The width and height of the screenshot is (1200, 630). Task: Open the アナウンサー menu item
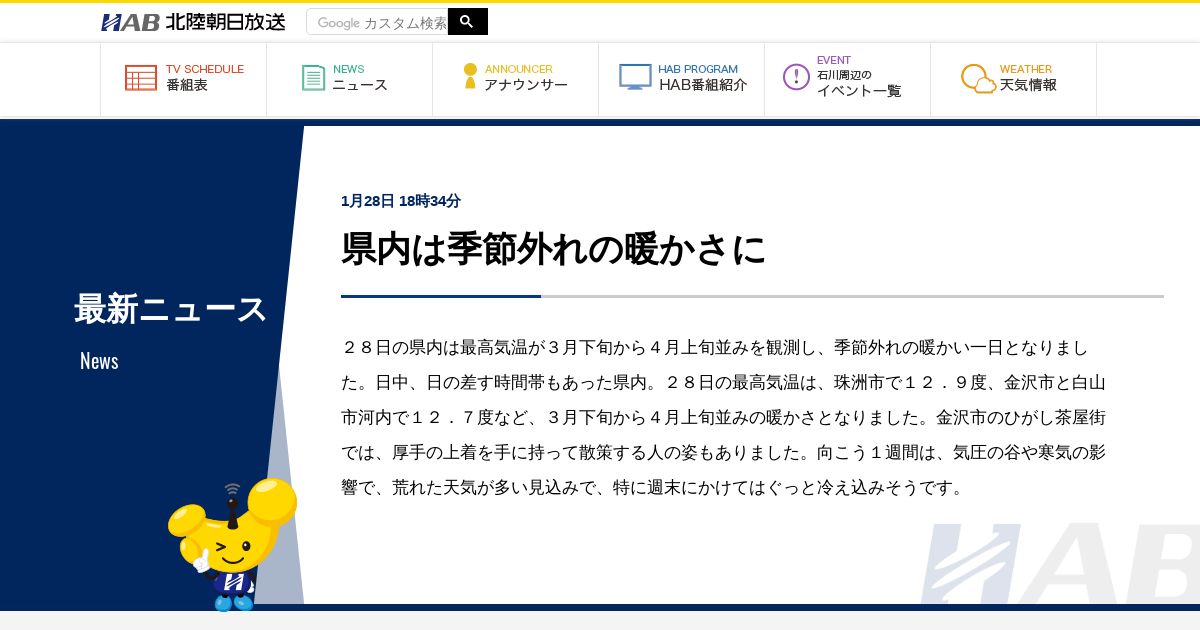[516, 79]
